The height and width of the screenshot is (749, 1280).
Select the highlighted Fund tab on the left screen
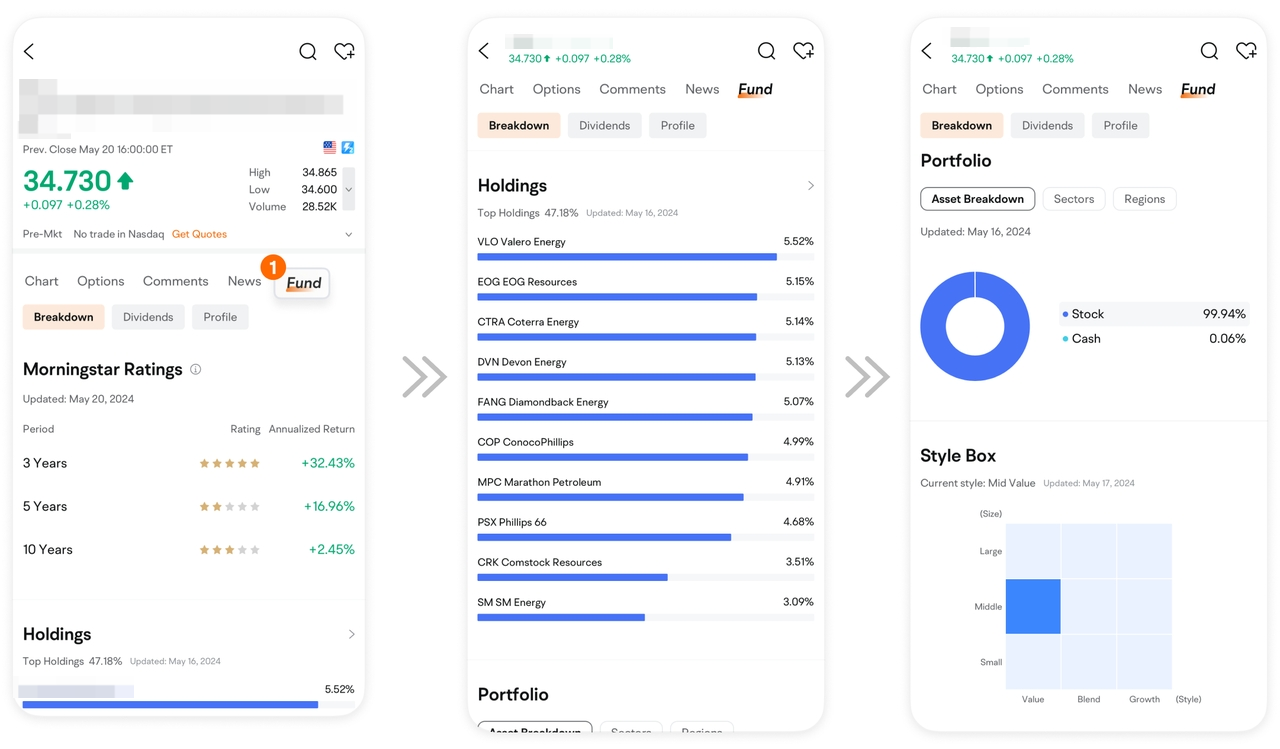pyautogui.click(x=303, y=283)
